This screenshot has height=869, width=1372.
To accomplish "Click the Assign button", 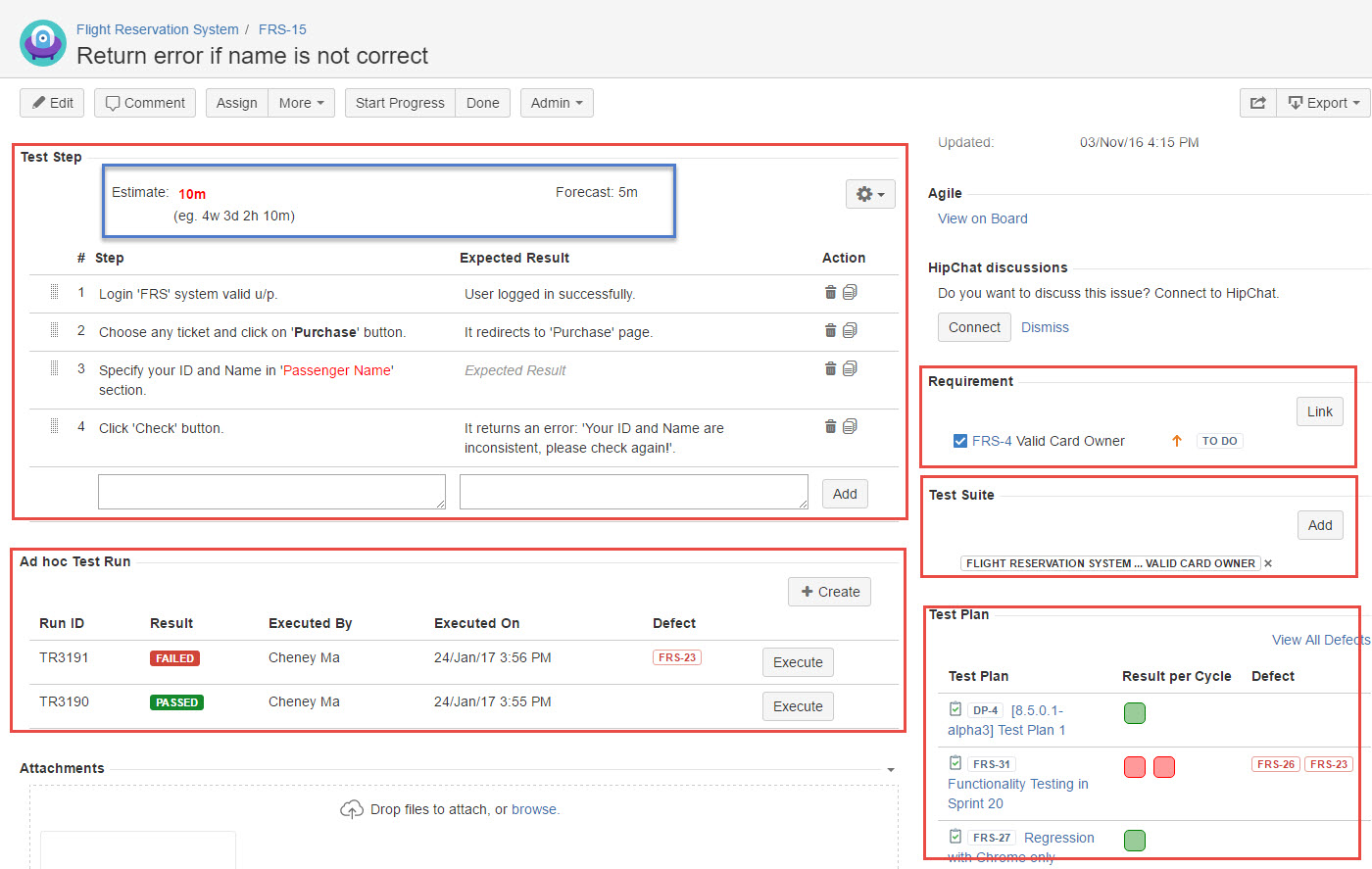I will click(x=237, y=103).
